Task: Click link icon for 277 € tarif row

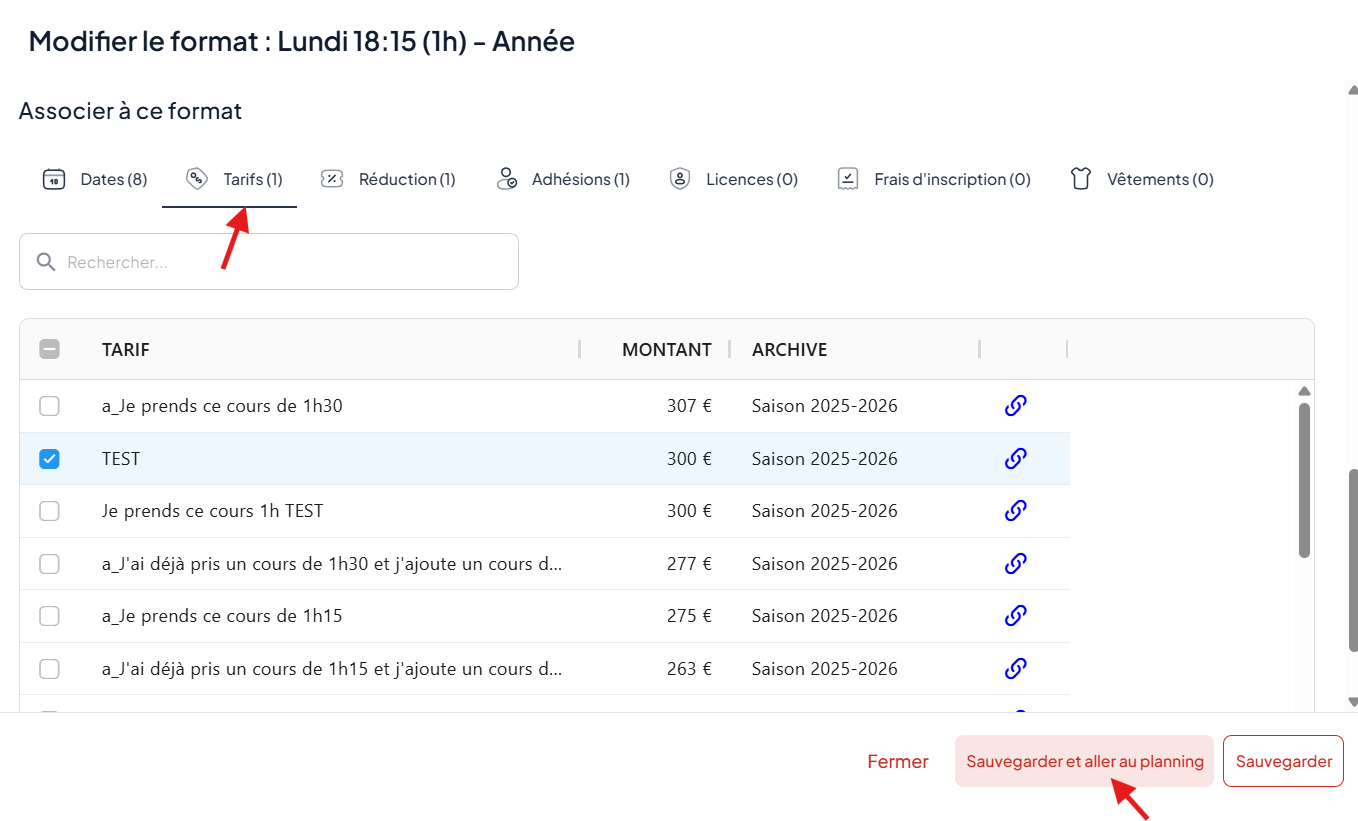Action: pyautogui.click(x=1015, y=563)
